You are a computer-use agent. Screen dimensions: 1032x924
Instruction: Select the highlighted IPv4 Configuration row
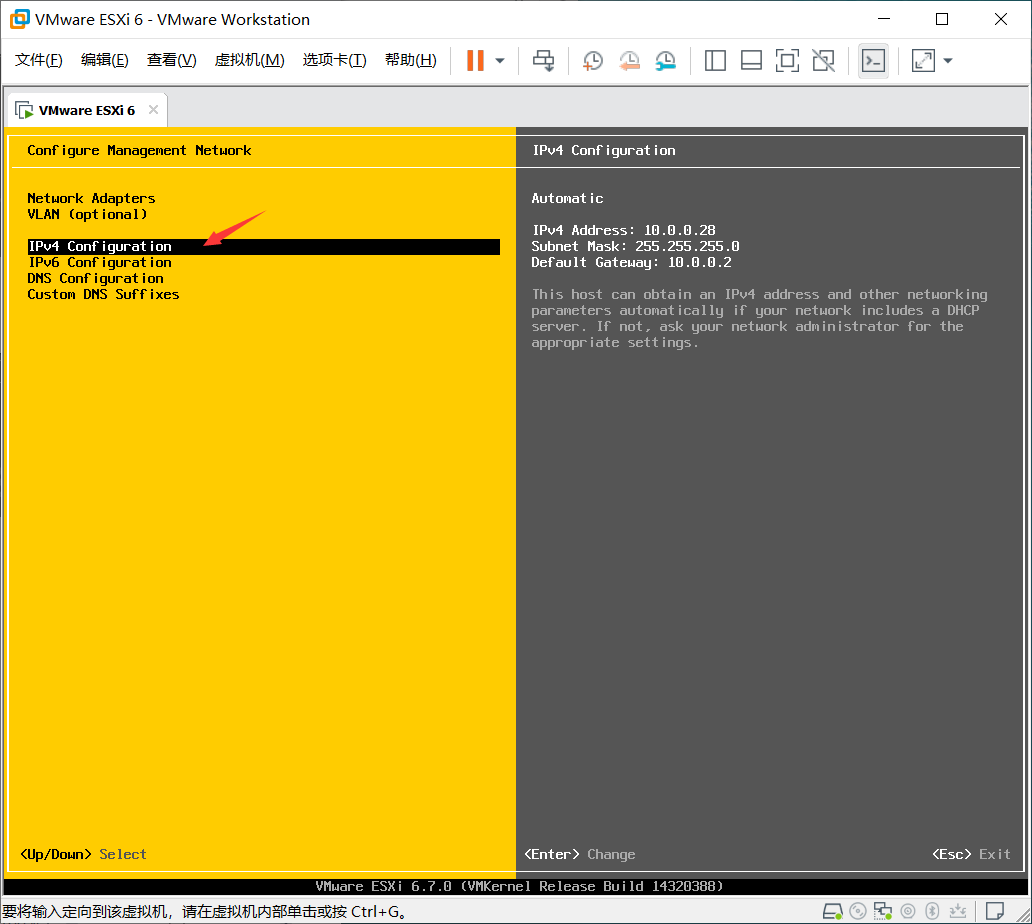(x=263, y=246)
